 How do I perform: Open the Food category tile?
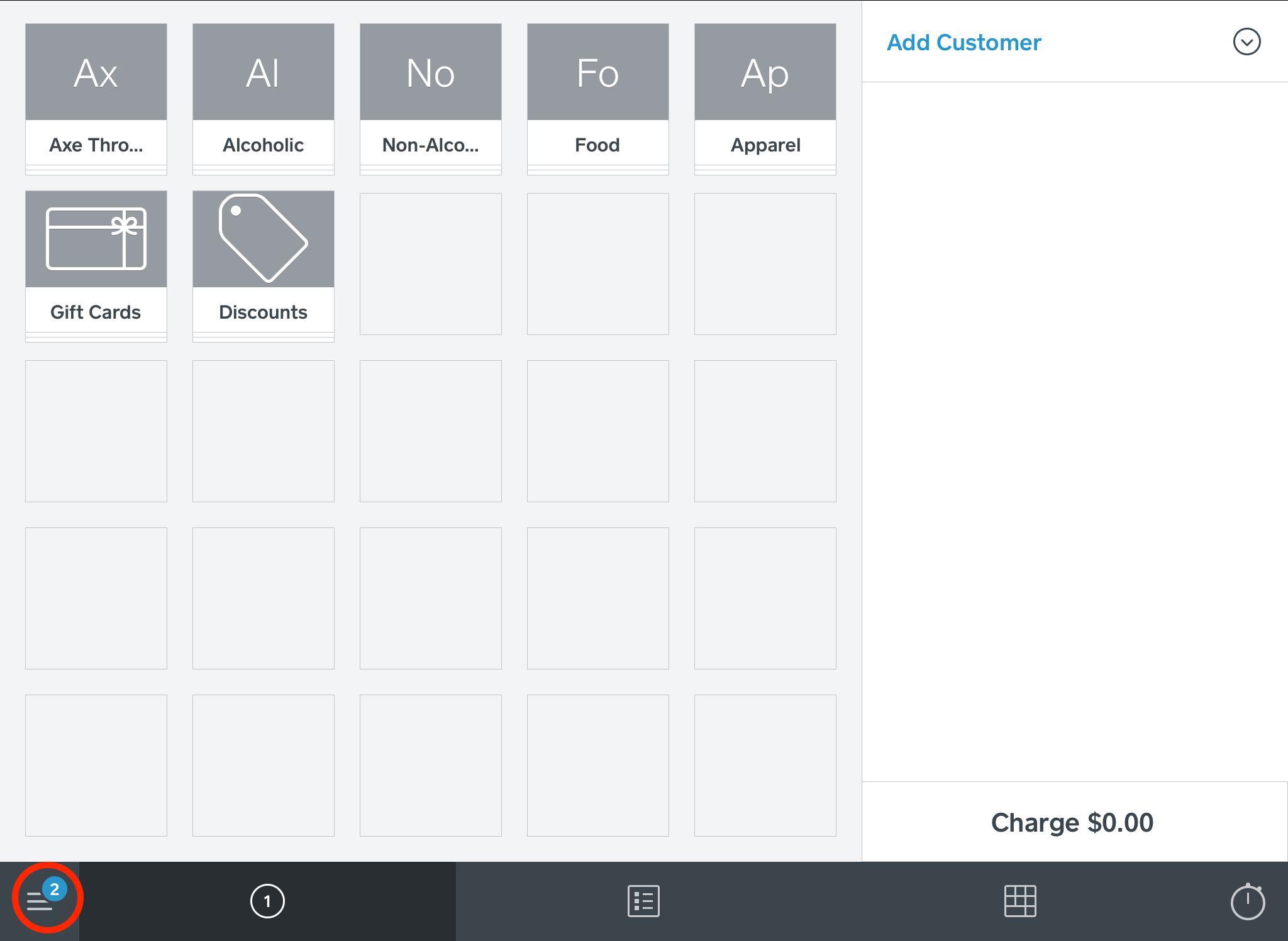tap(598, 99)
